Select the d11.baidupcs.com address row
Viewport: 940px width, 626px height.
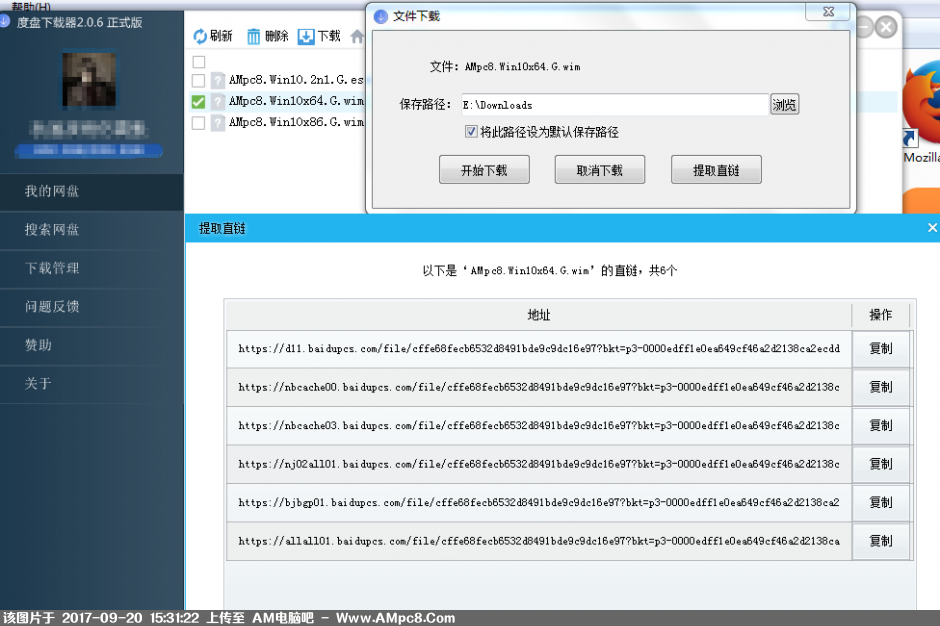point(539,348)
